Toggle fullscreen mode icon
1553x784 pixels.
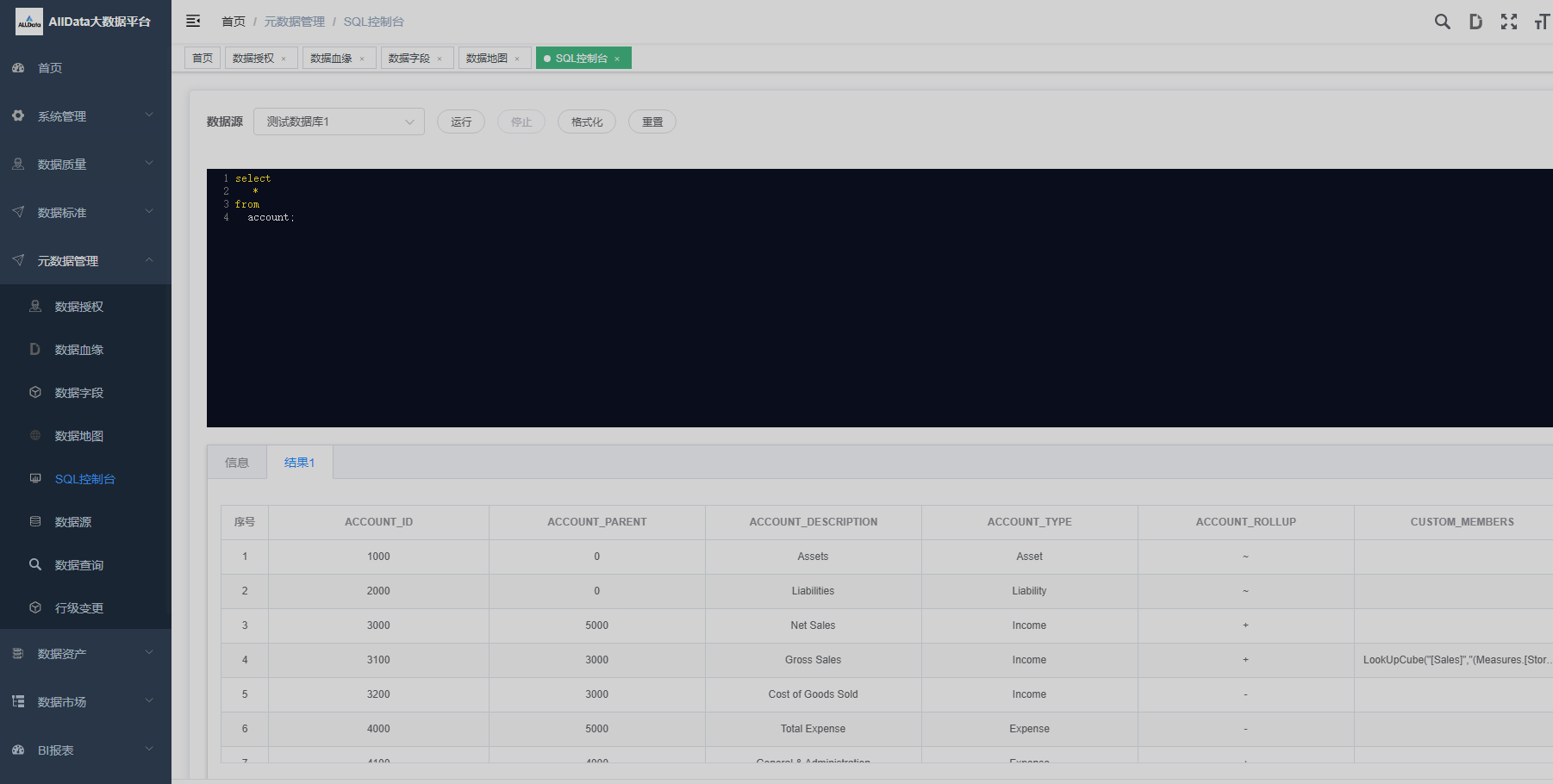tap(1509, 22)
